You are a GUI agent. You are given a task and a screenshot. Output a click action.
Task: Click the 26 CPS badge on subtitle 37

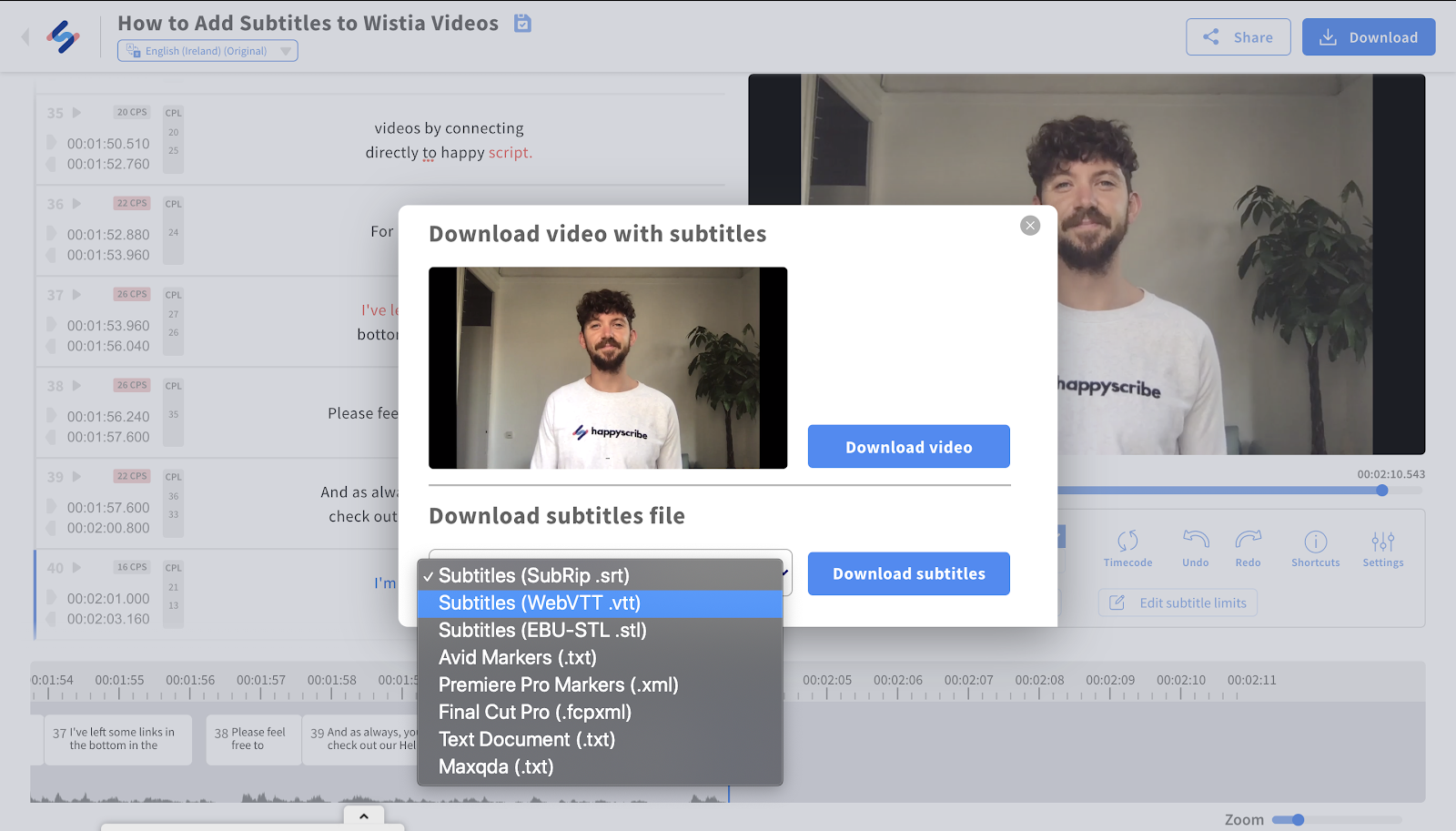132,294
